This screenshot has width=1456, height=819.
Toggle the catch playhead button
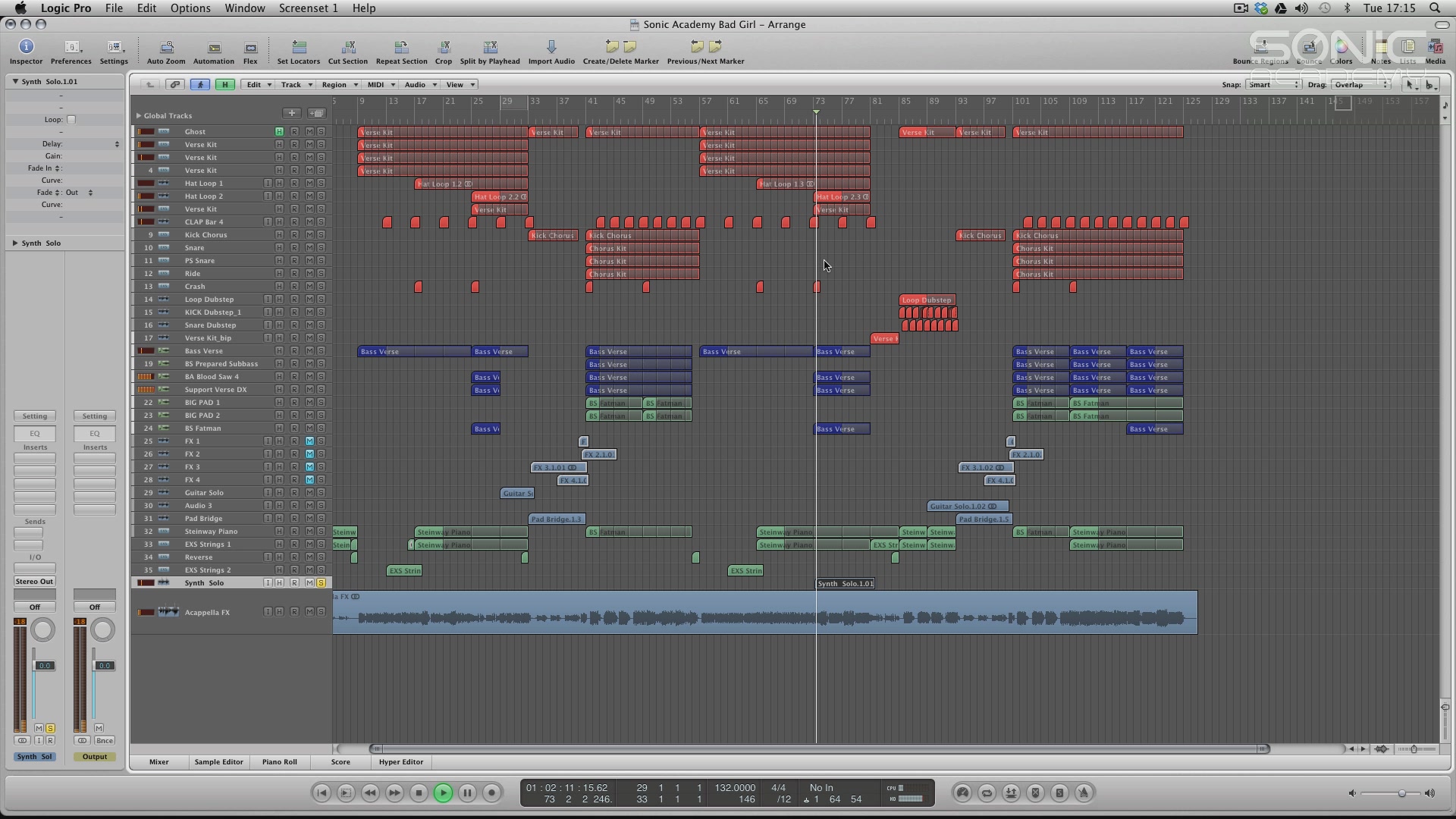(200, 84)
